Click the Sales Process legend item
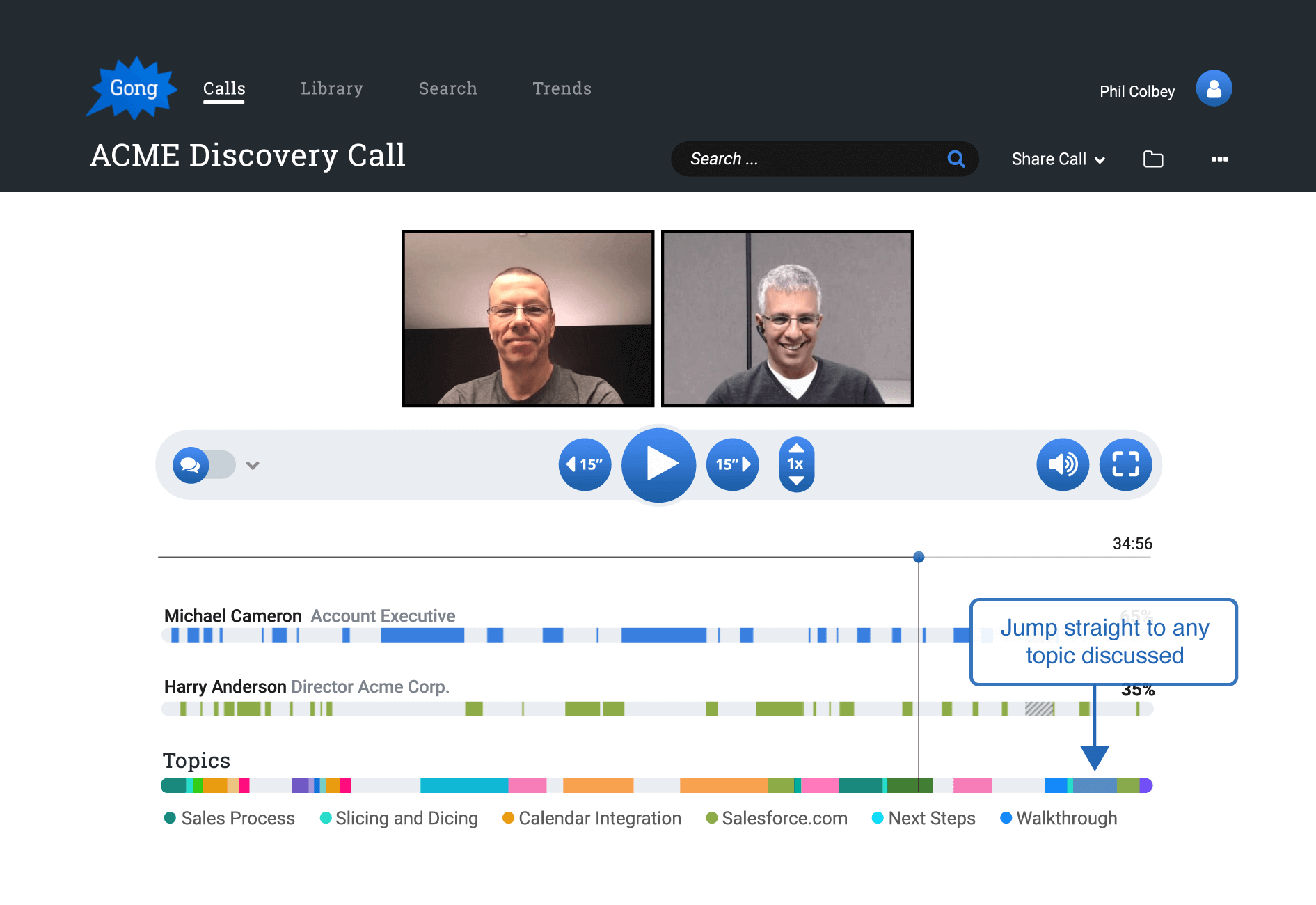Screen dimensions: 1316x905 click(230, 818)
